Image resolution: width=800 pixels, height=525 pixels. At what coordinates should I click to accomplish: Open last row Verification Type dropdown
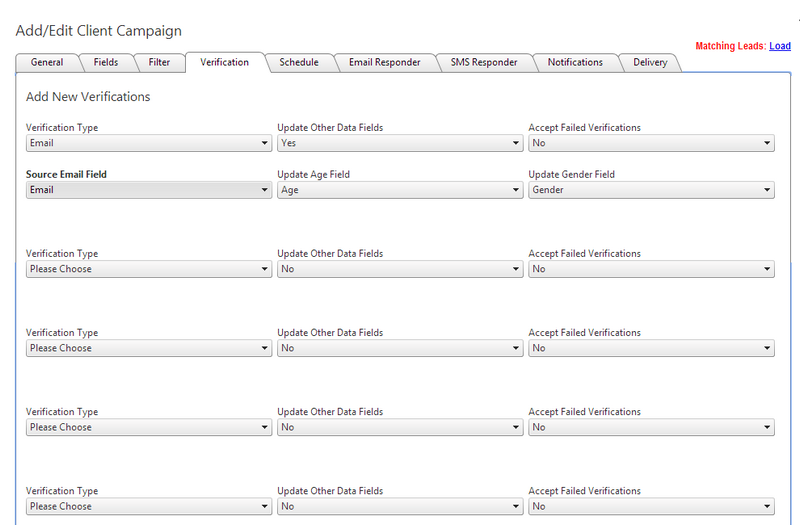149,506
